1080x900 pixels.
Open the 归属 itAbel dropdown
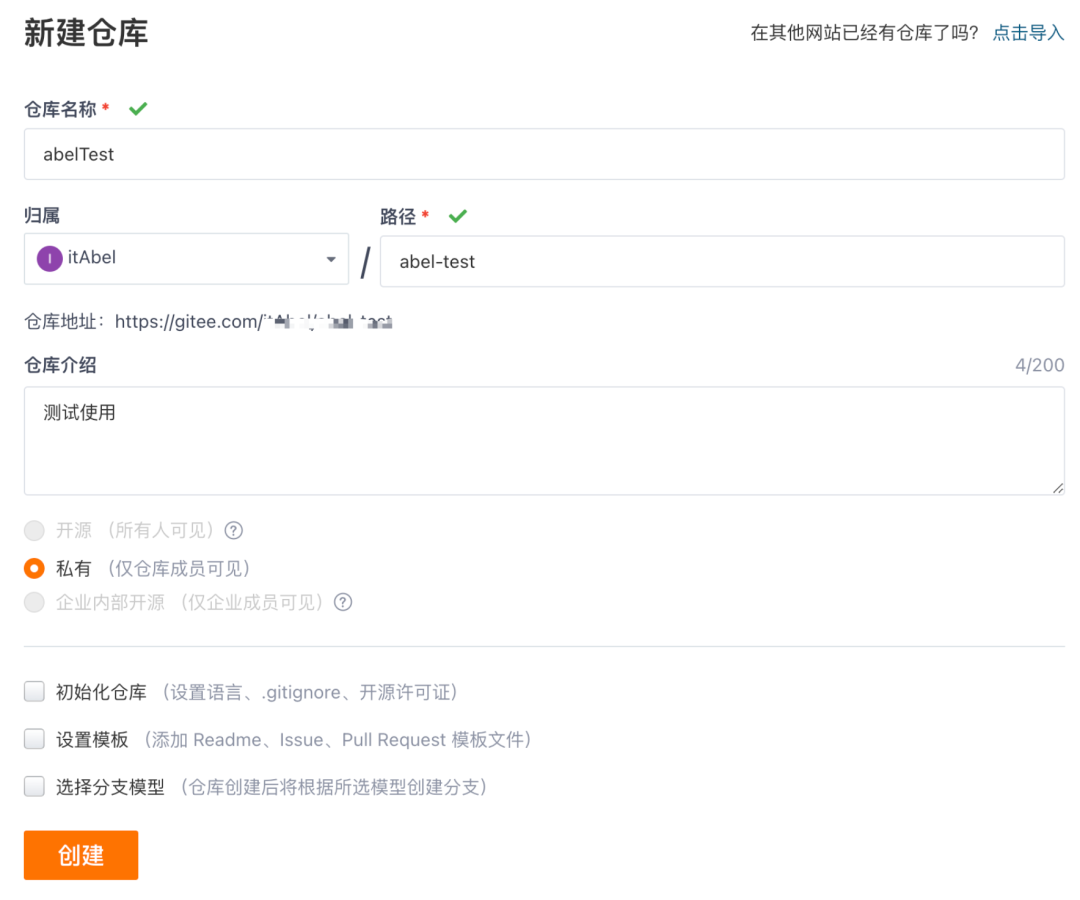tap(186, 259)
